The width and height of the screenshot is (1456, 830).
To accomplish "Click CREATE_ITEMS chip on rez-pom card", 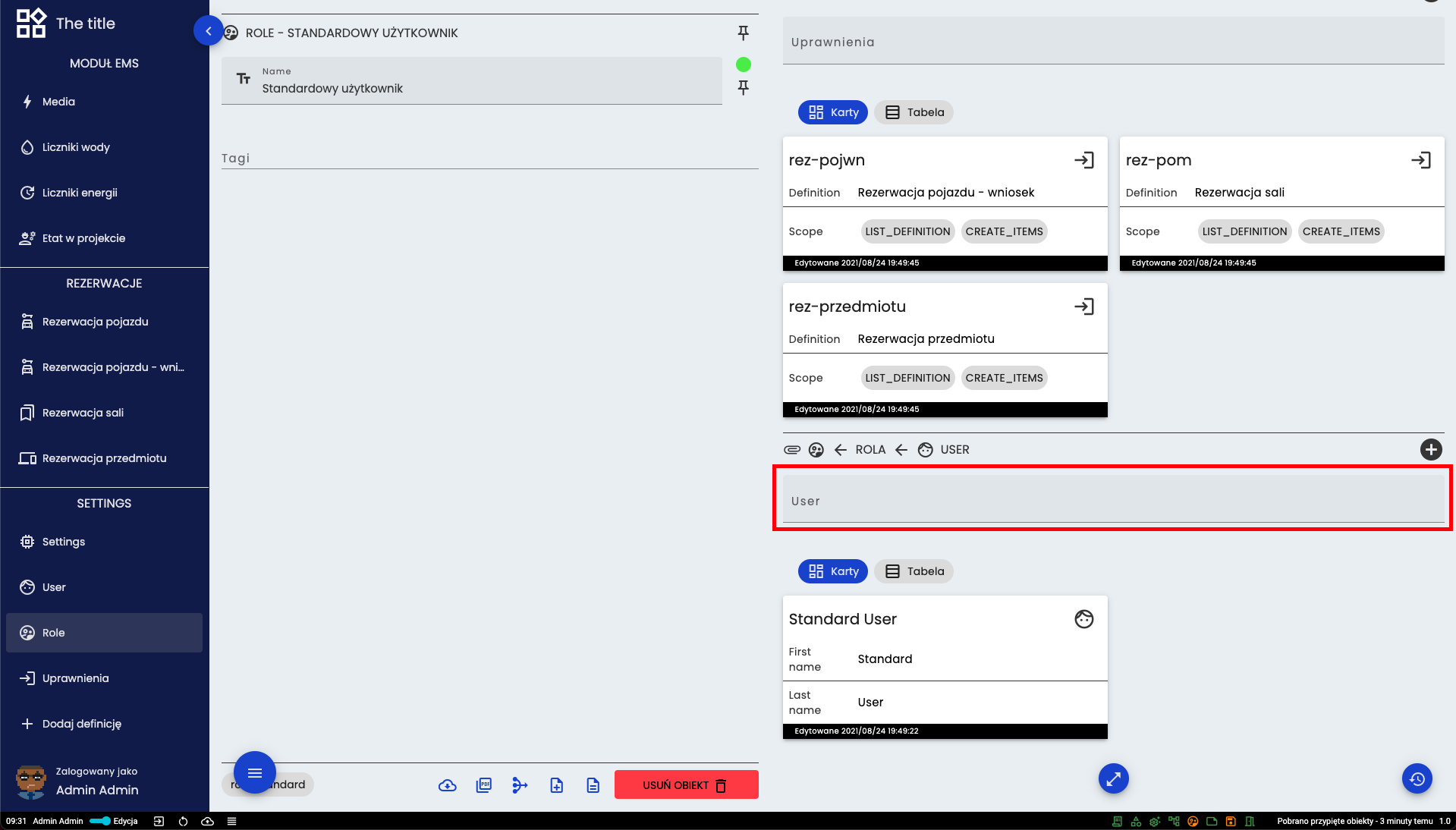I will point(1341,231).
